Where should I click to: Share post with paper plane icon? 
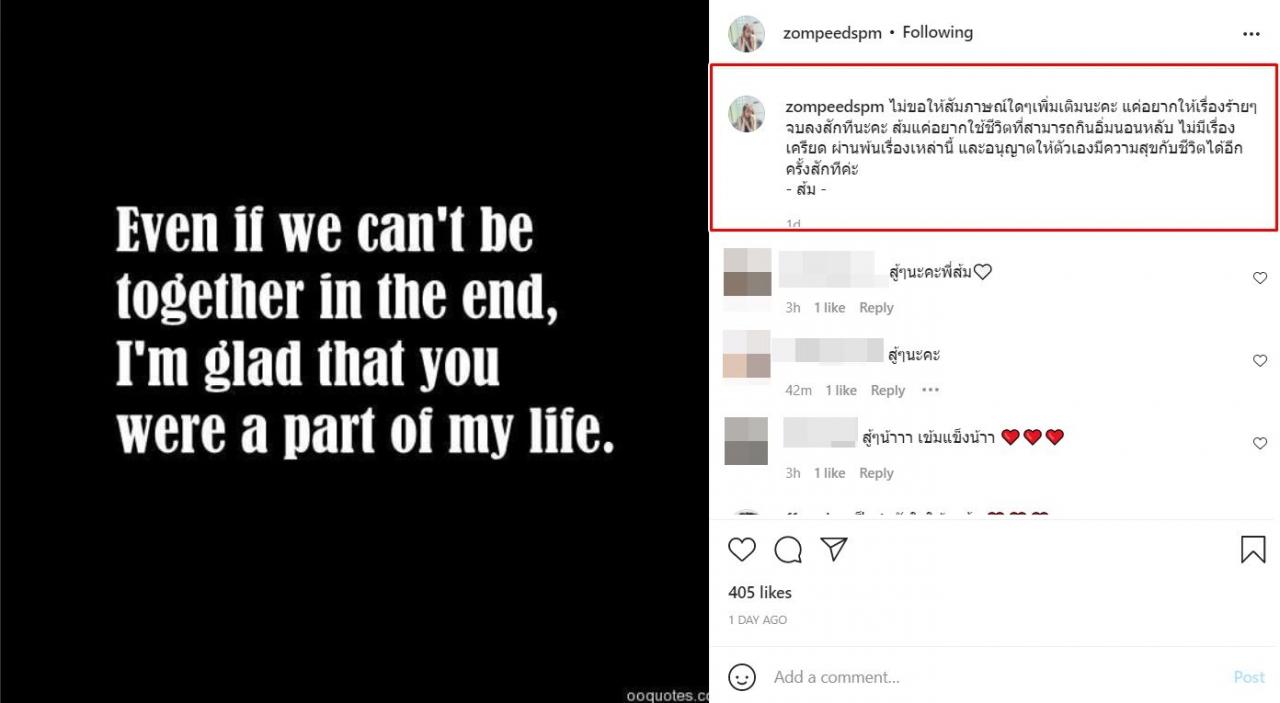[834, 549]
